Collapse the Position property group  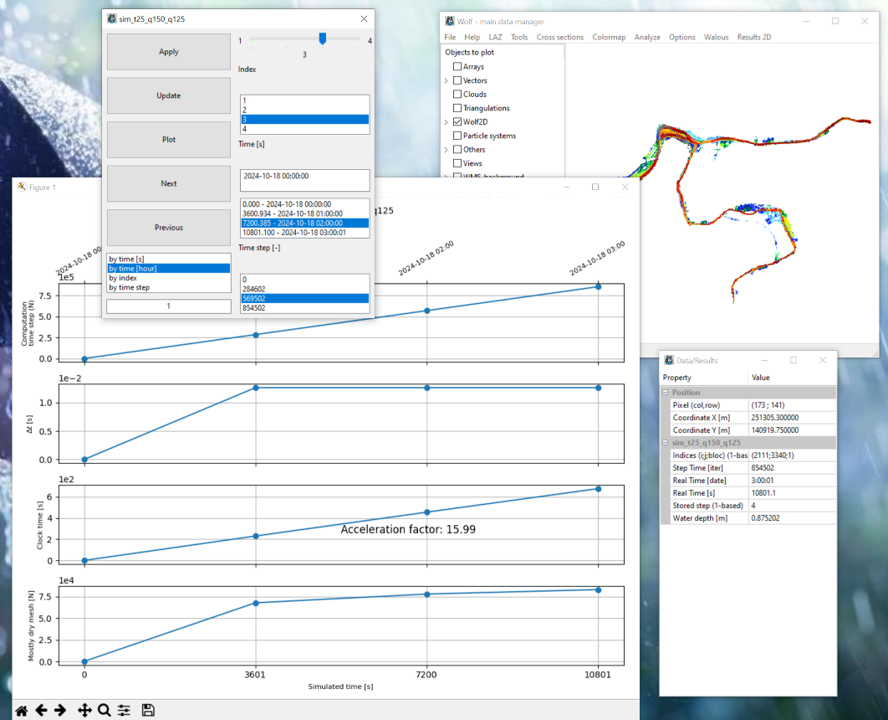666,393
